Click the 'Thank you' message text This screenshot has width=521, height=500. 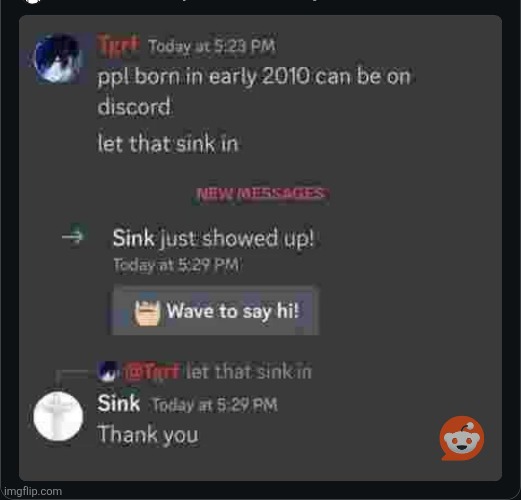(x=148, y=434)
